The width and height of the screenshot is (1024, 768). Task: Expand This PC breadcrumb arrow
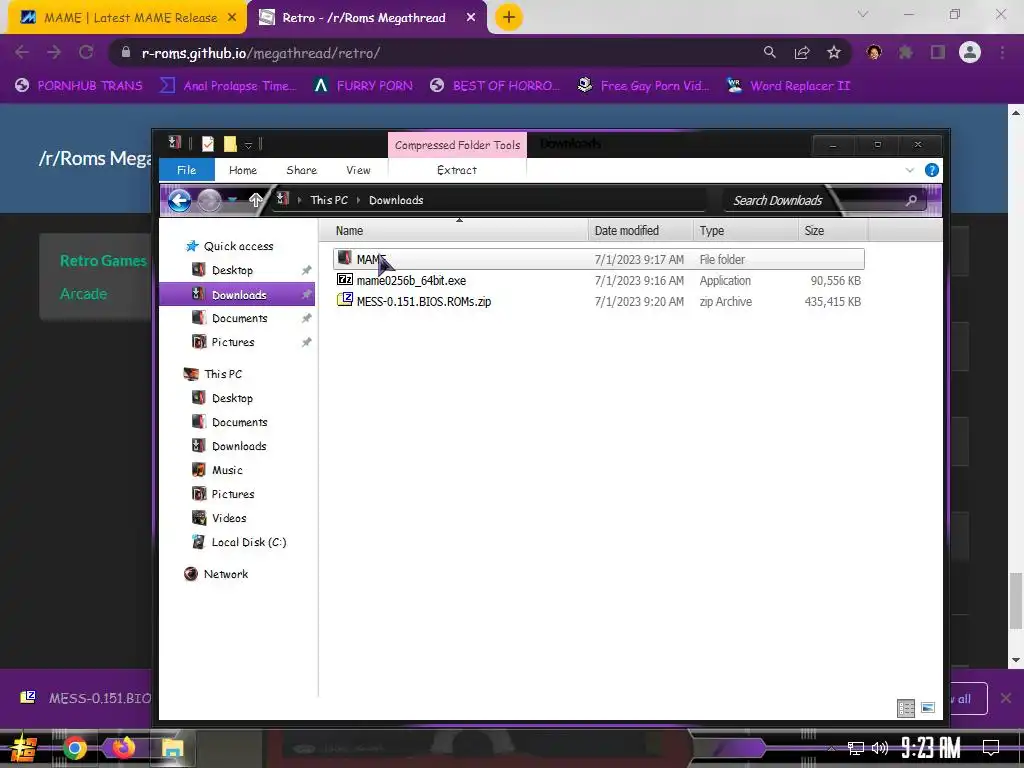[358, 200]
